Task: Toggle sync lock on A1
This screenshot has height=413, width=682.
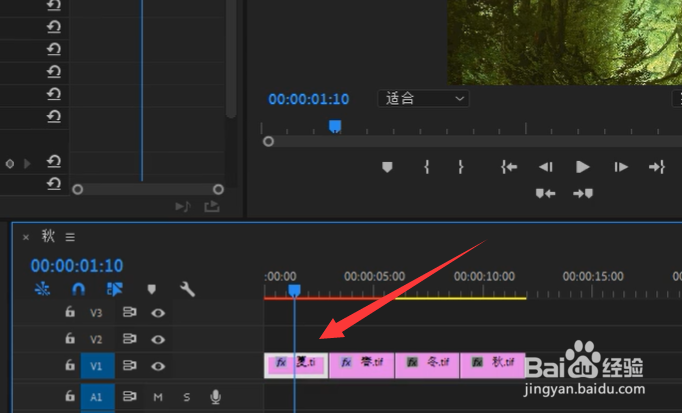Action: tap(129, 396)
